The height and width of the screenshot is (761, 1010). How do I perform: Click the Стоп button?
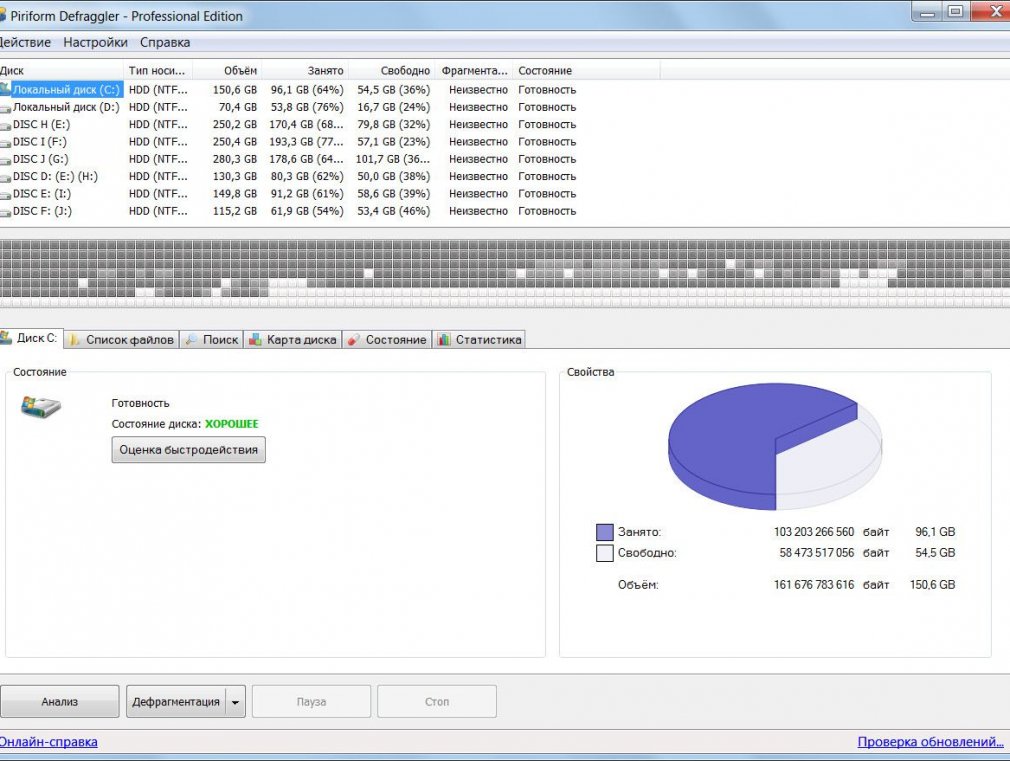point(437,702)
